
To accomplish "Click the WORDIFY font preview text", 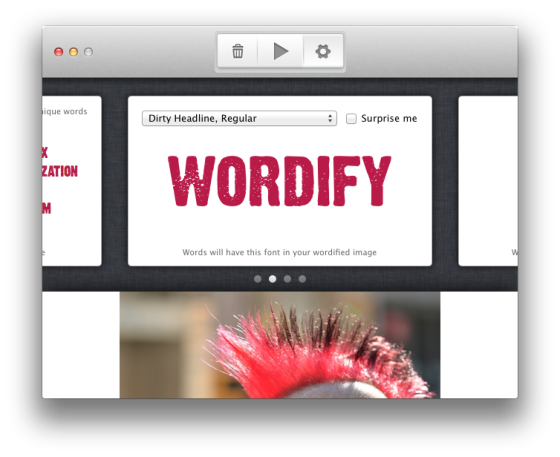I will point(280,181).
